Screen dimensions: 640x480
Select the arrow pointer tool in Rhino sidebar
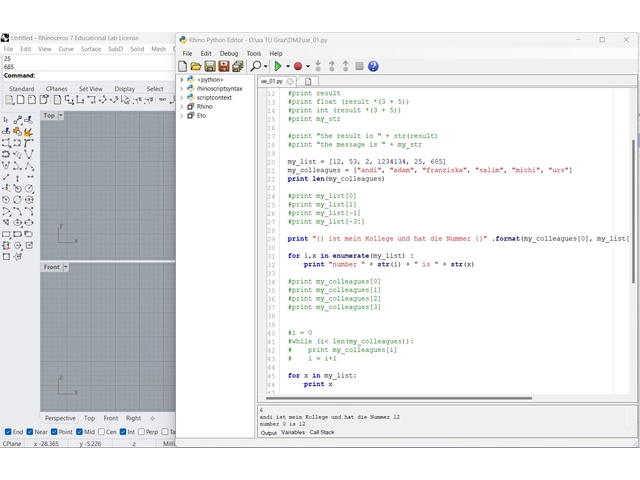click(6, 120)
